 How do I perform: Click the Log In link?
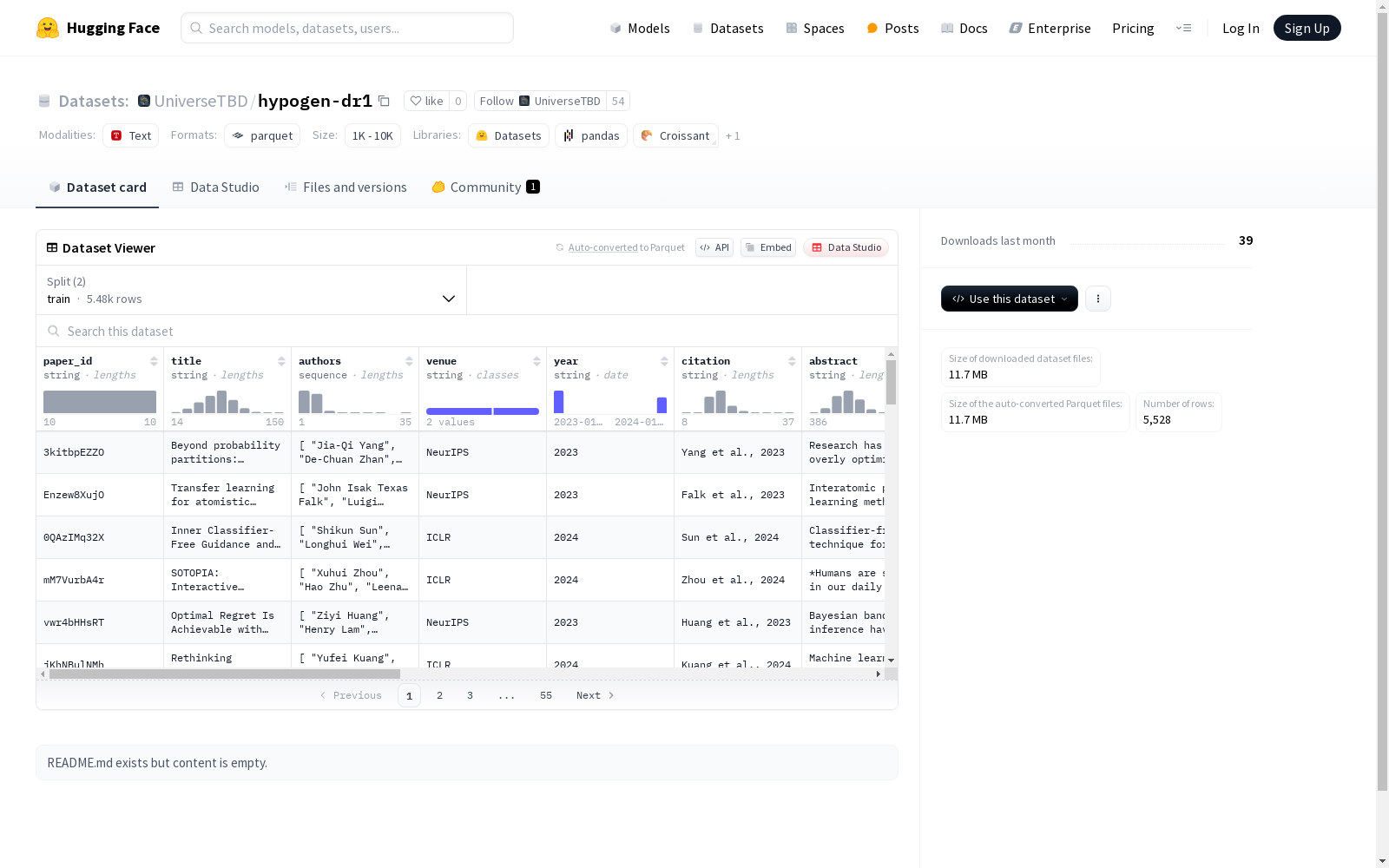tap(1241, 28)
